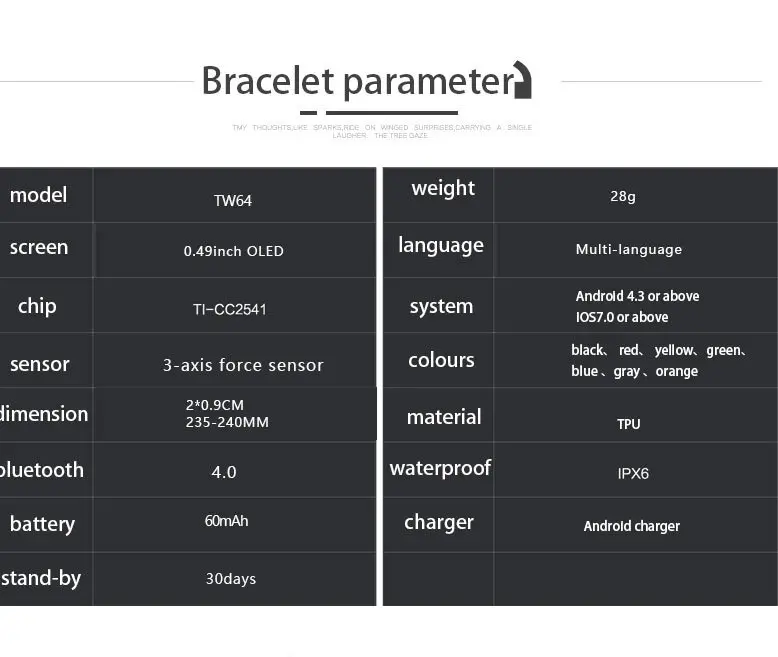778x657 pixels.
Task: Click the bracelet icon beside the title
Action: [522, 80]
